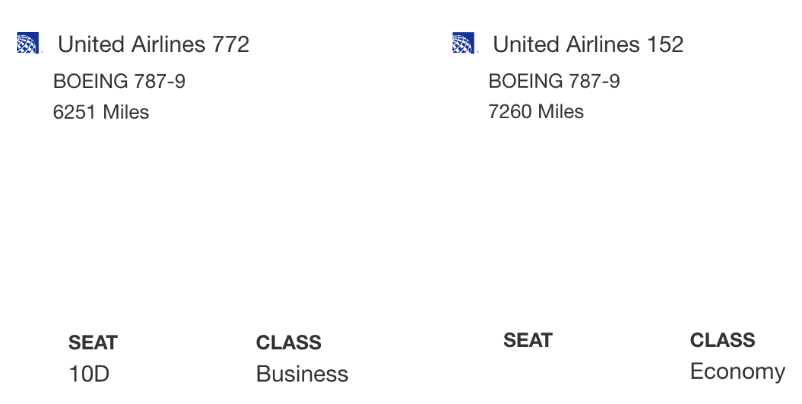This screenshot has height=404, width=802.
Task: Click the CLASS label above Business
Action: (x=289, y=343)
